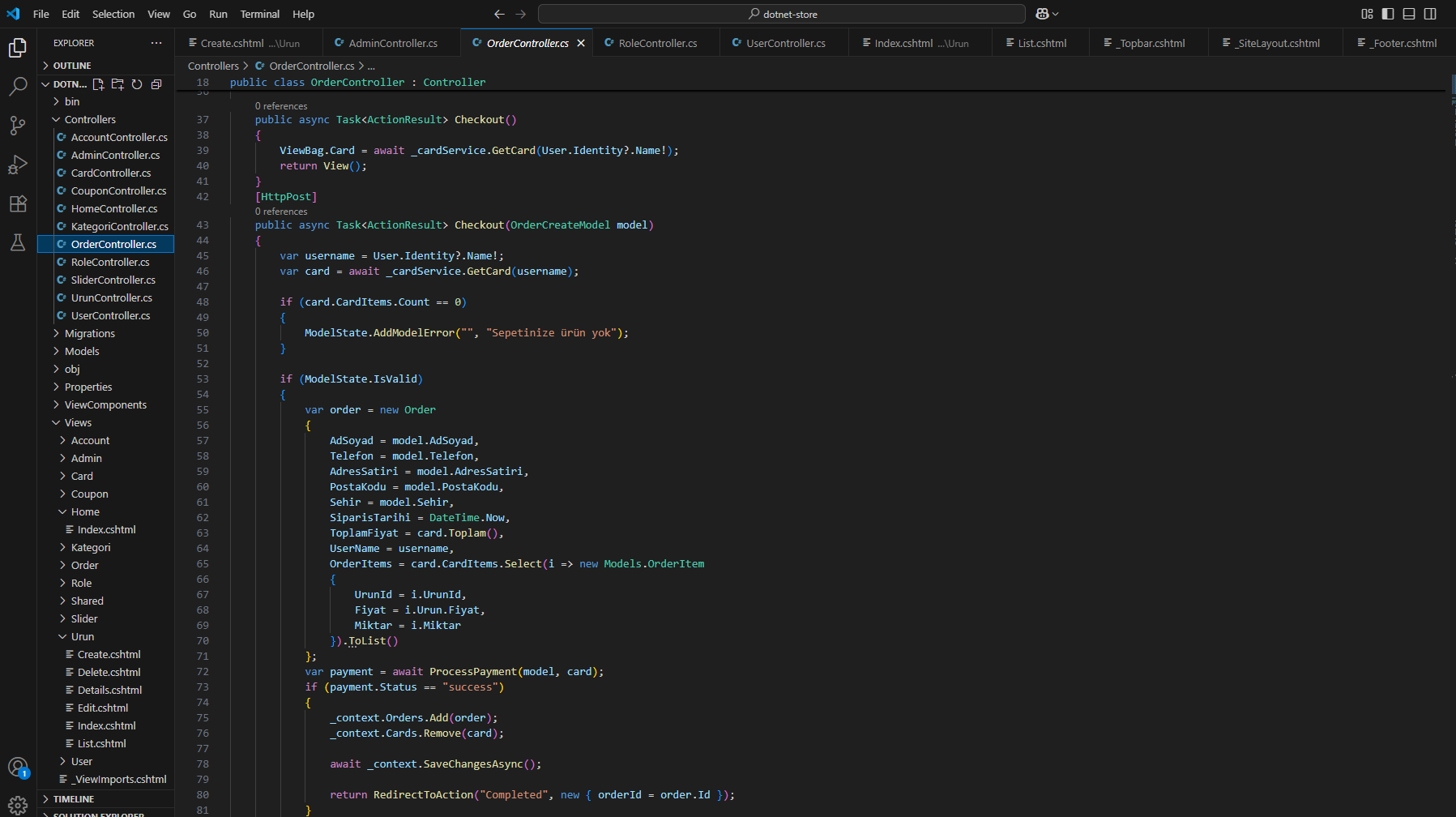Switch to the _Topbar.cshtml tab

click(x=1149, y=43)
